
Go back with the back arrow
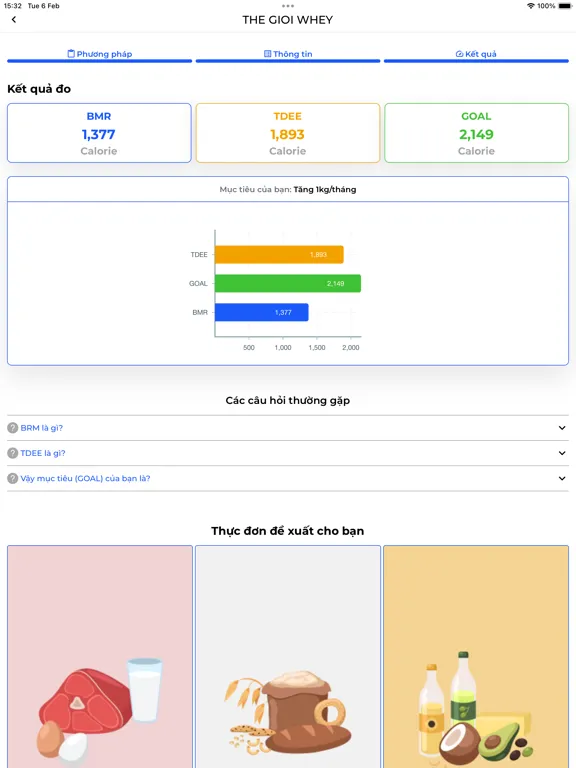click(14, 20)
